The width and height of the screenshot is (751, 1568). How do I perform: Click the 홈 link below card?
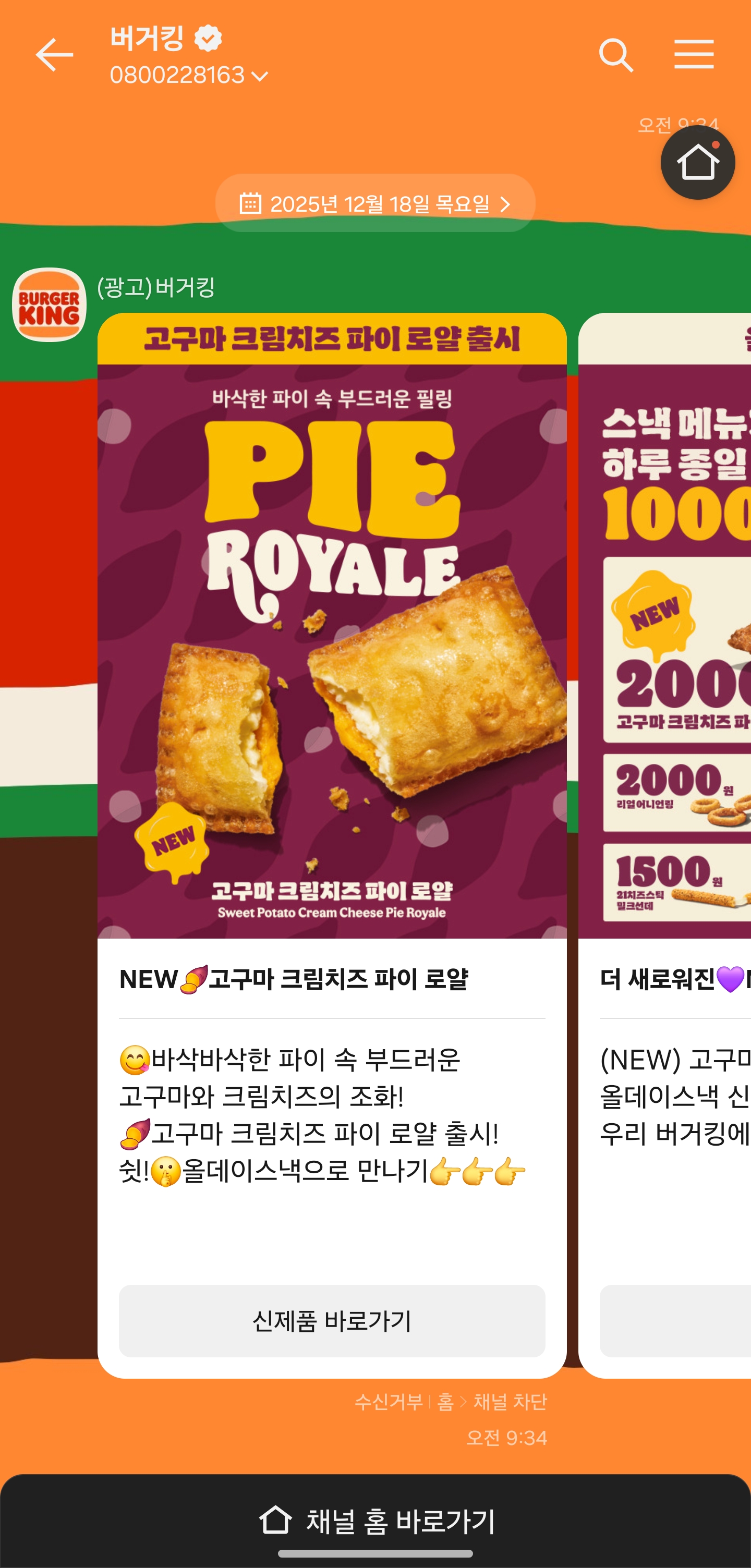[445, 1401]
